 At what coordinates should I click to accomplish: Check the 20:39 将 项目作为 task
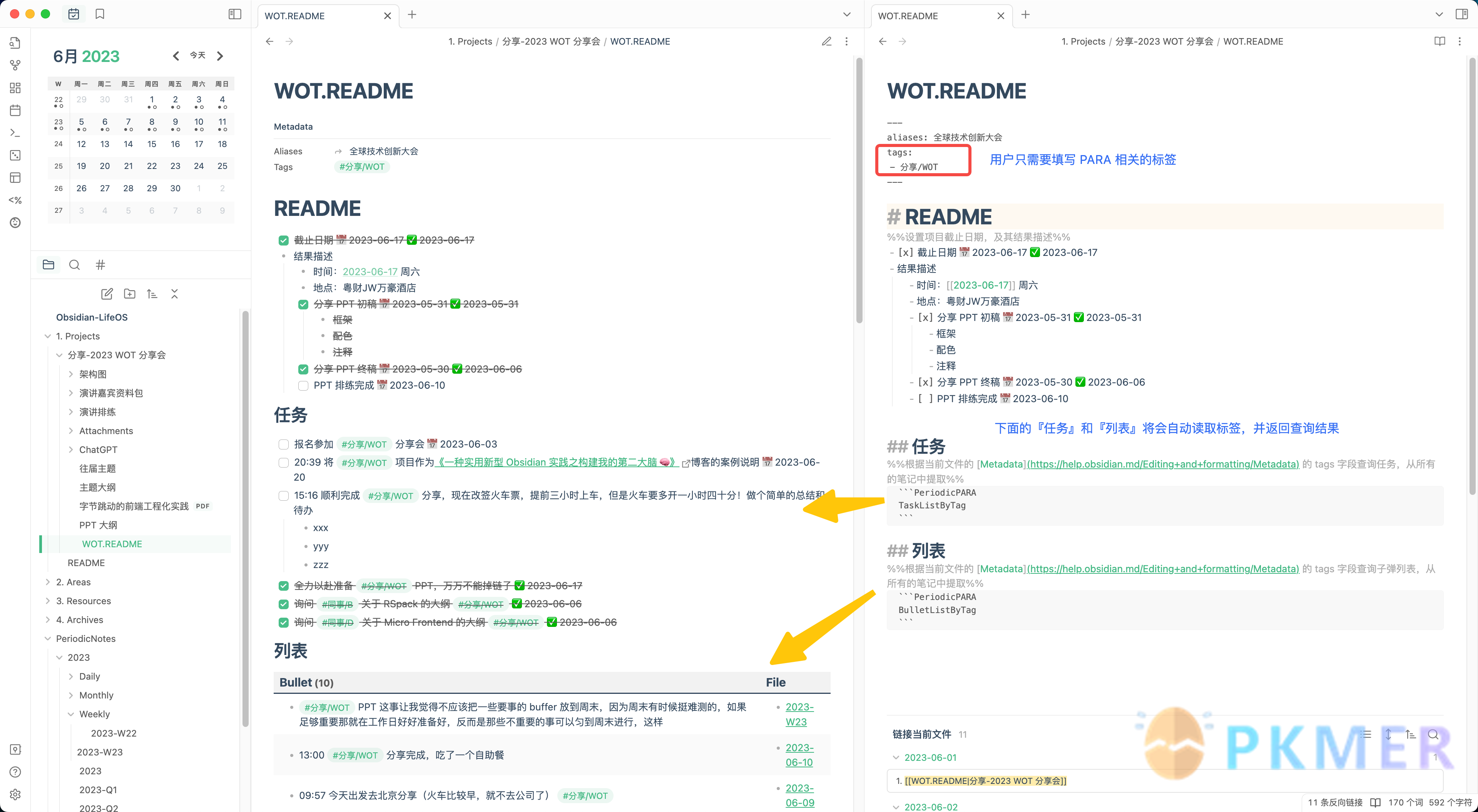coord(283,463)
